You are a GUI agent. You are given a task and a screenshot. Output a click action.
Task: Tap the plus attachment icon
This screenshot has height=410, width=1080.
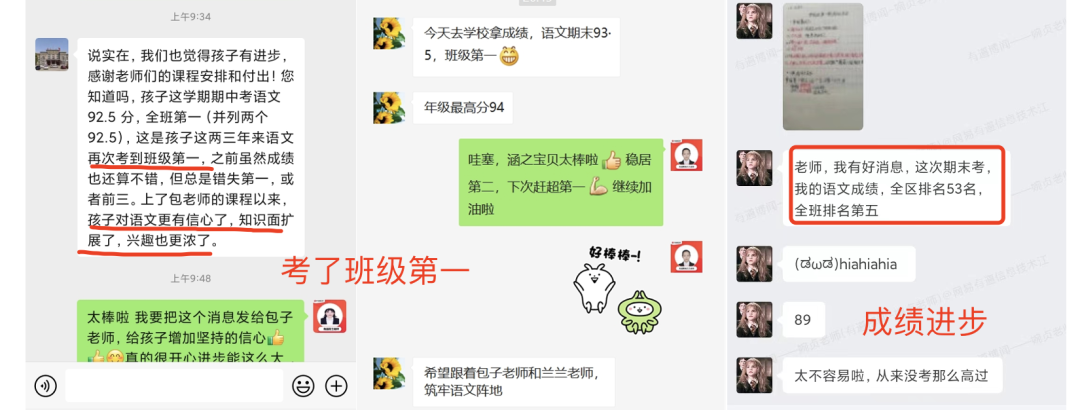[x=336, y=386]
